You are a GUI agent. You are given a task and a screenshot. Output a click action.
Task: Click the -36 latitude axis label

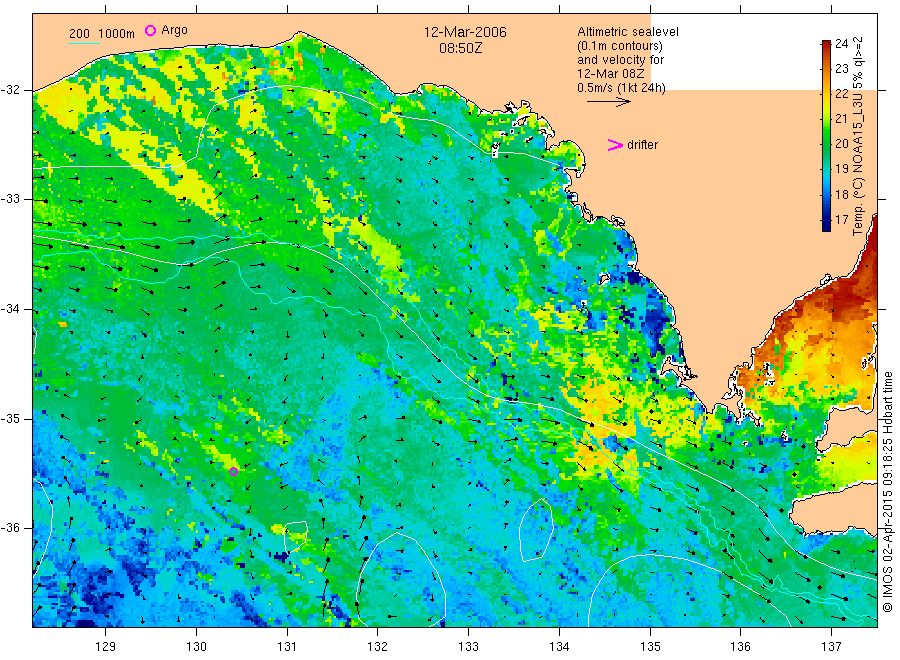point(10,527)
